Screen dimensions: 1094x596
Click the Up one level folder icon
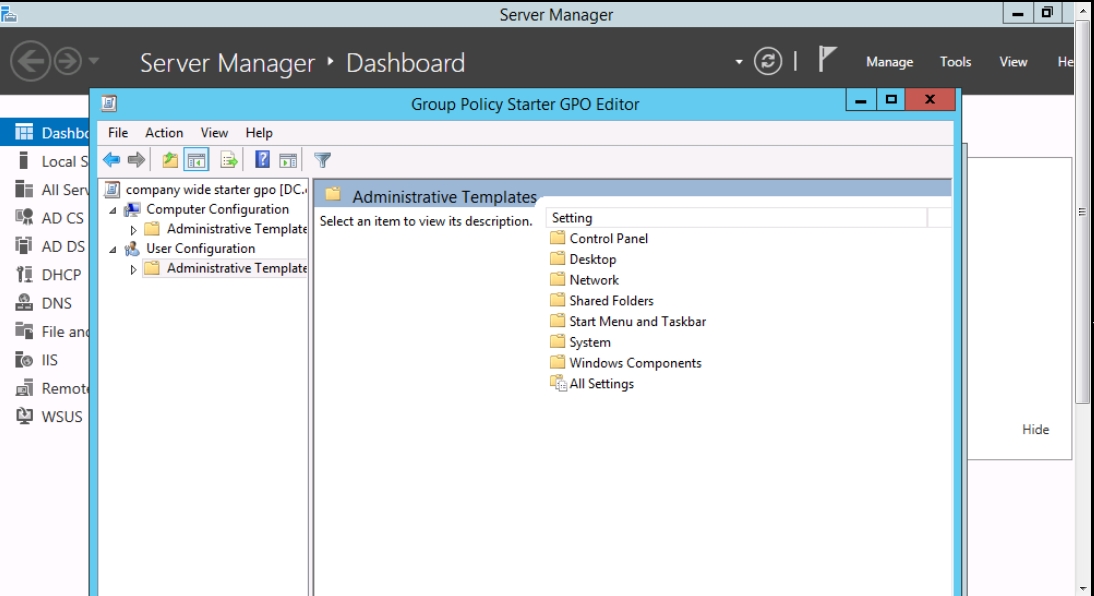click(170, 160)
